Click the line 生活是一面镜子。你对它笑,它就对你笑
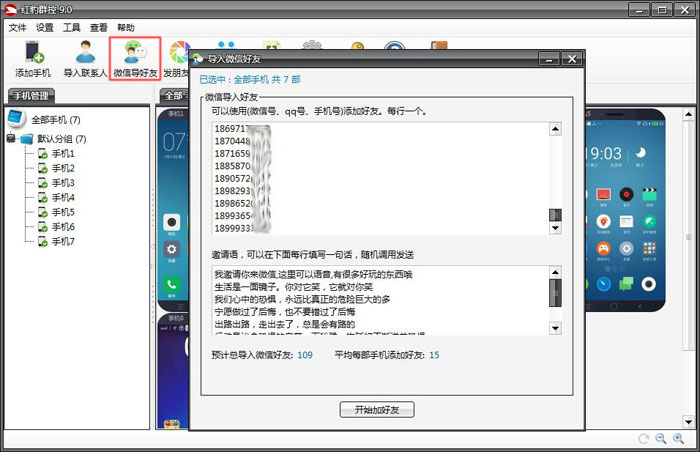Screen dimensions: 700x452 (x=293, y=287)
